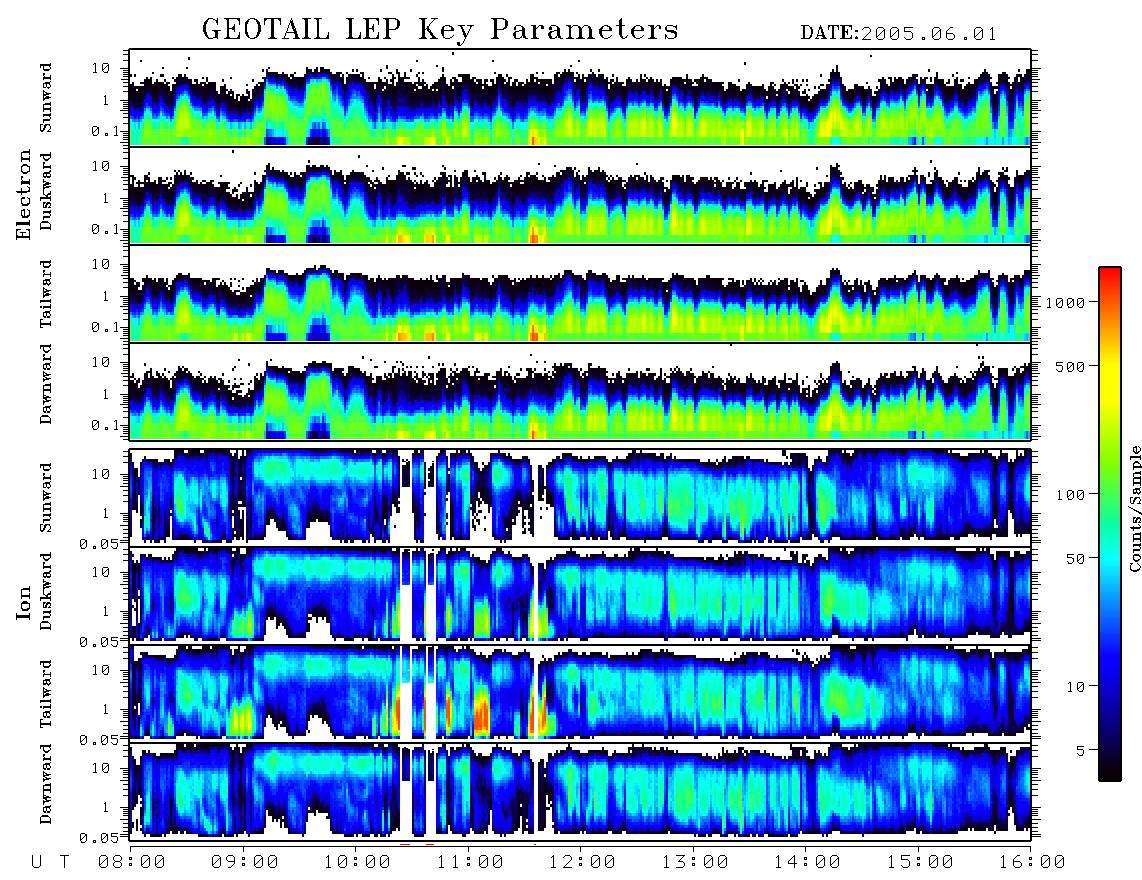Viewport: 1142px width, 880px height.
Task: Click the Electron Tailward panel label
Action: coord(46,294)
